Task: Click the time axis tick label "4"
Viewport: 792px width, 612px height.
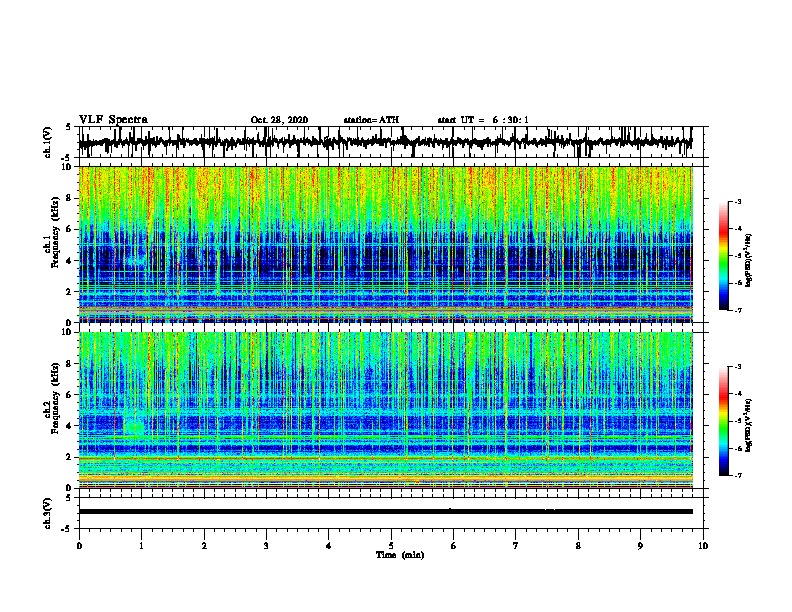Action: pyautogui.click(x=329, y=546)
